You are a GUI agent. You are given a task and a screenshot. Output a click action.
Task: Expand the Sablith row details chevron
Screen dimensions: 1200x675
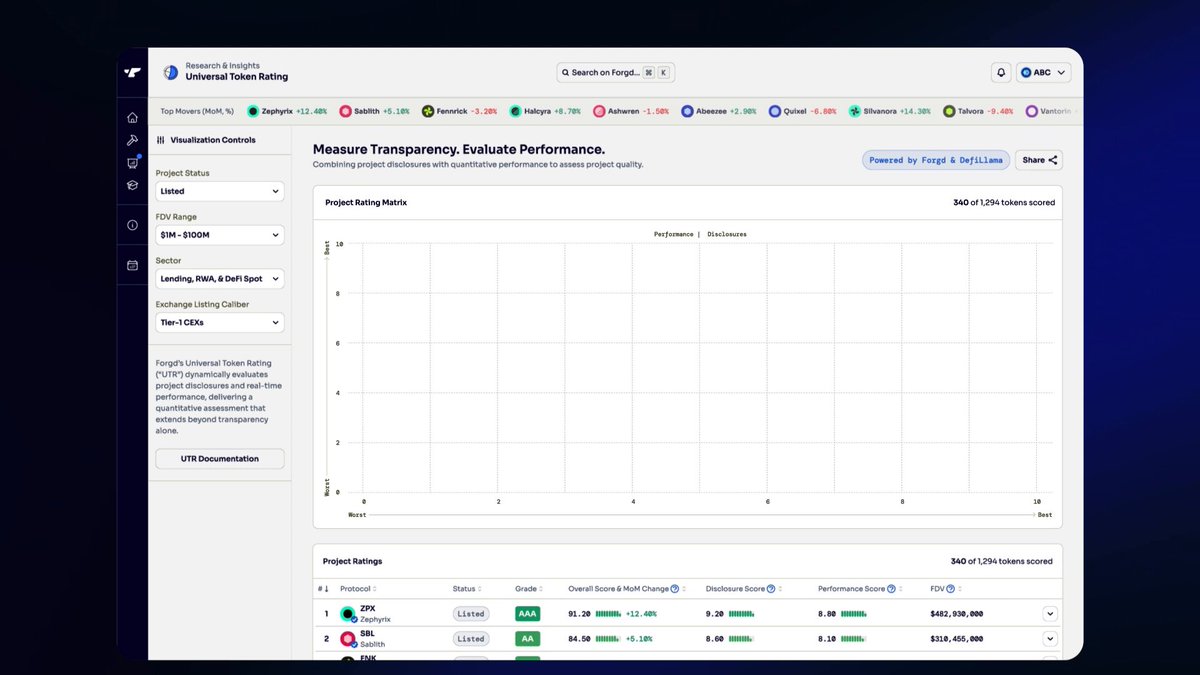coord(1050,639)
